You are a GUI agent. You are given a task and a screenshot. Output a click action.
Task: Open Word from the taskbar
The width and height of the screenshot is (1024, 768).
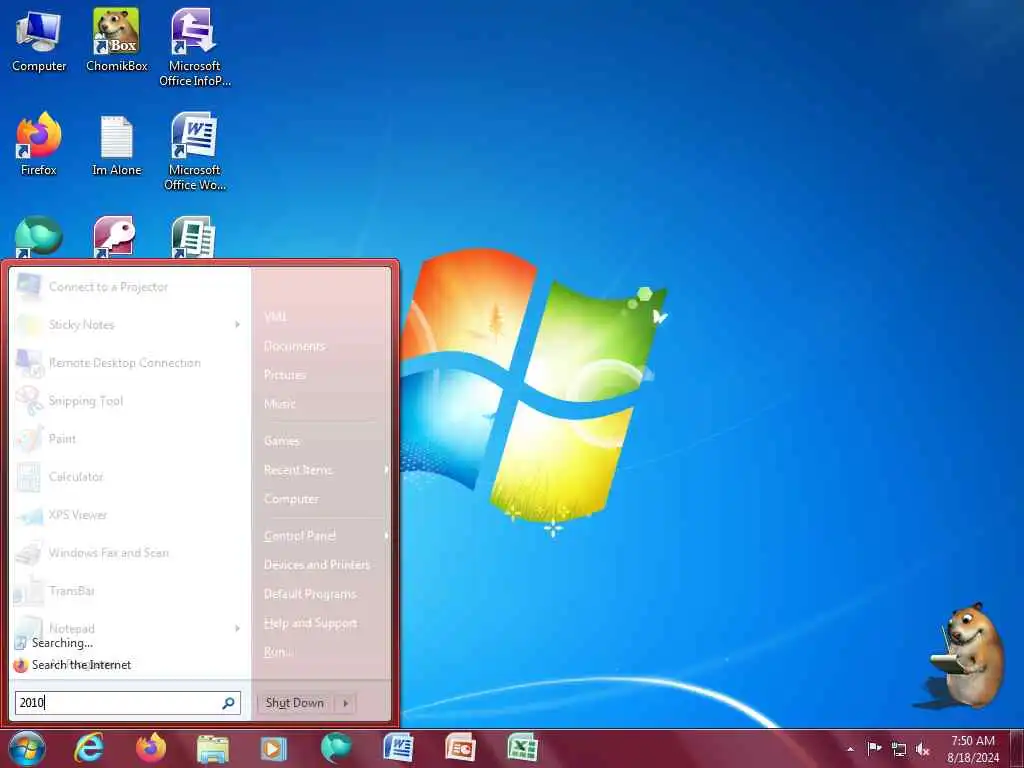398,748
